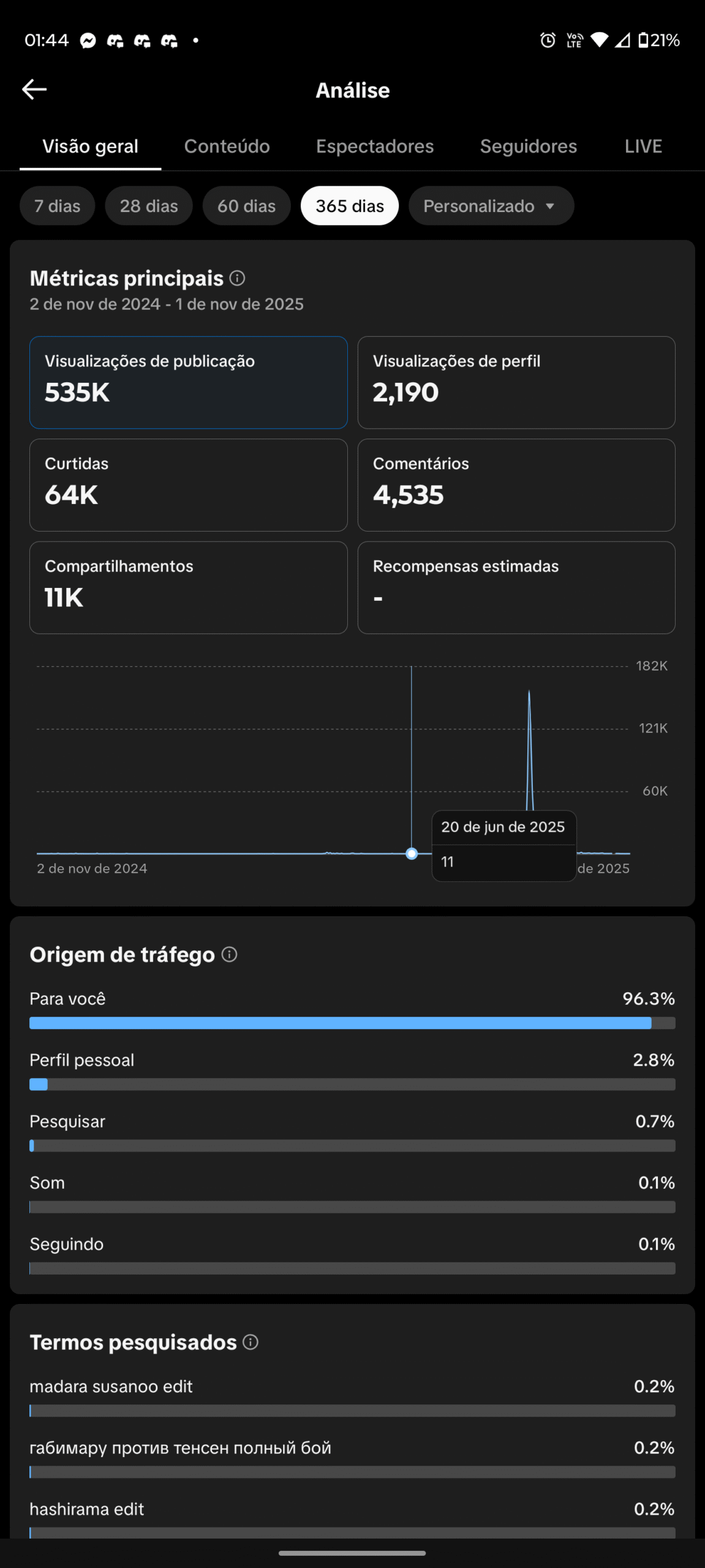Viewport: 705px width, 1568px height.
Task: Open info icon beside Métricas principais
Action: 237,278
